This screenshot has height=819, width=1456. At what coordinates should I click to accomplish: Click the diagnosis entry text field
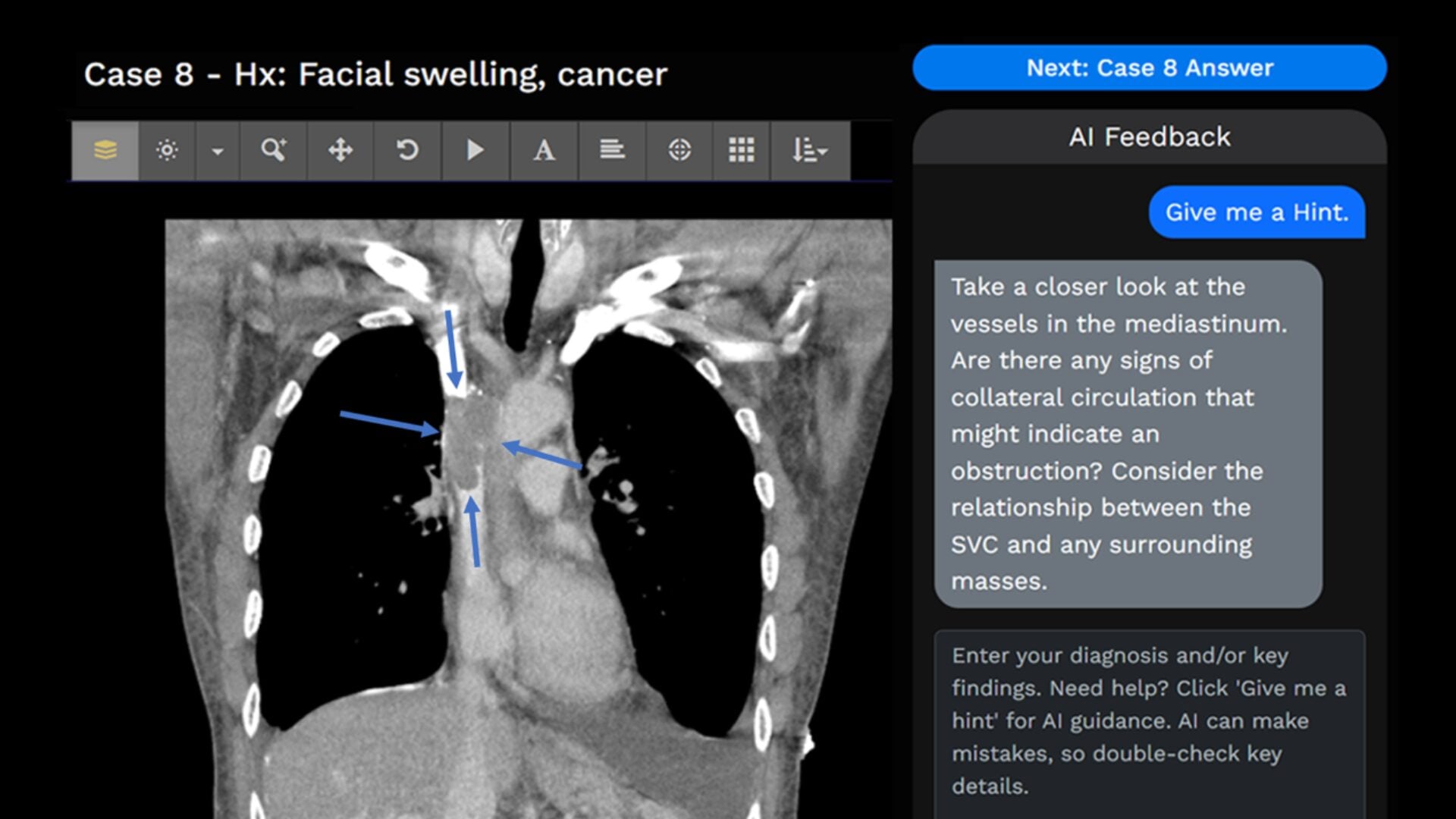1150,724
